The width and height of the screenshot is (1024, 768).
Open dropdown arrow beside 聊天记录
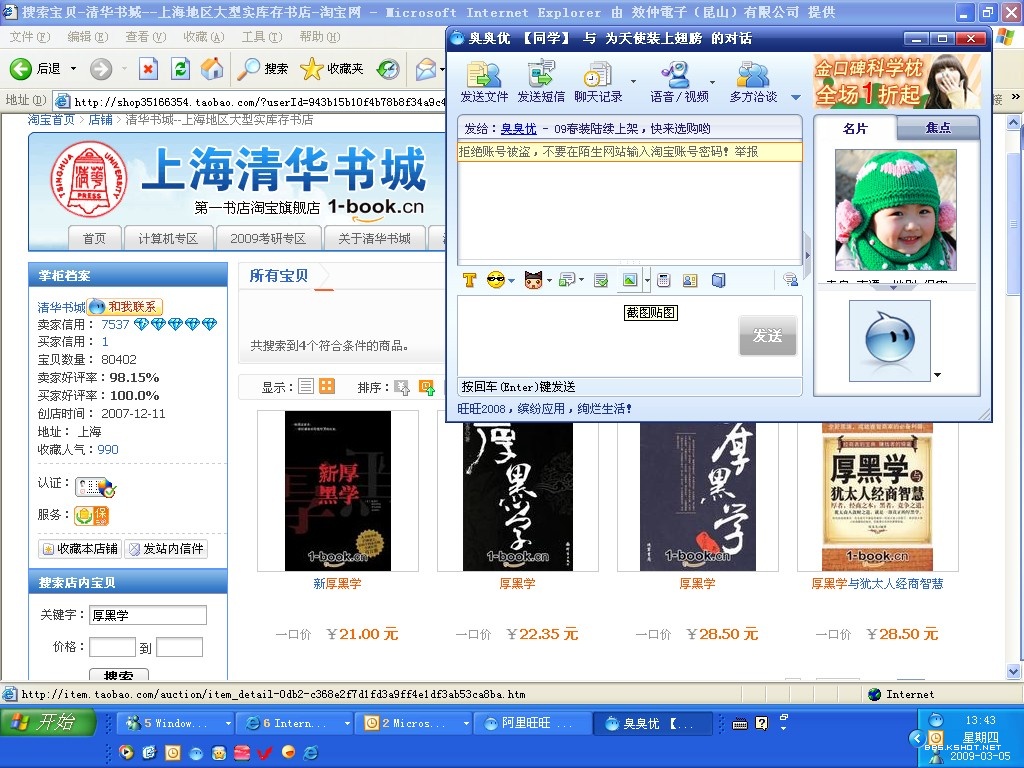[633, 82]
